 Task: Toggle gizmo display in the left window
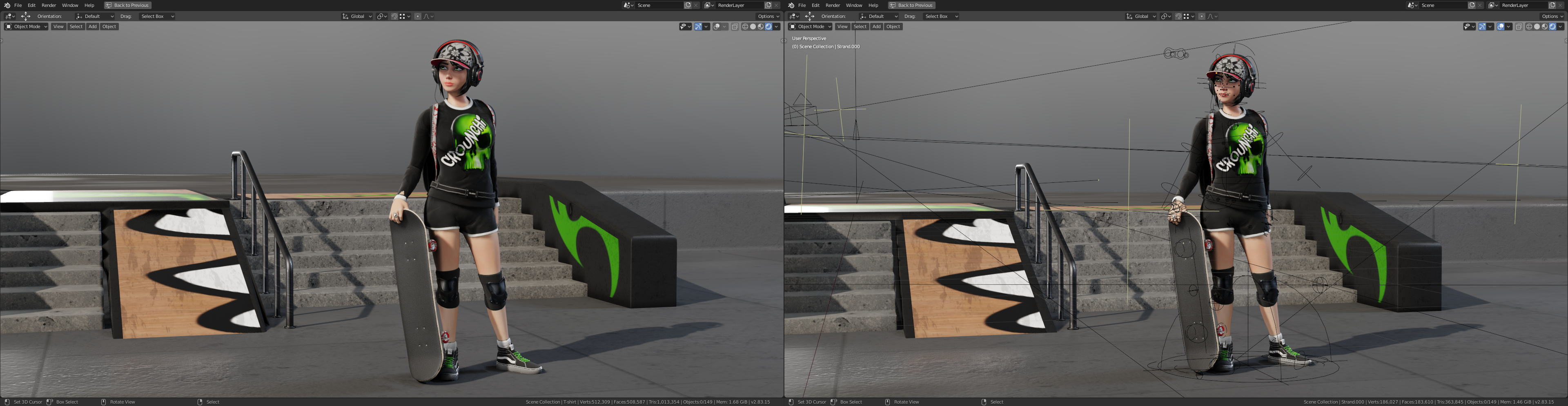[698, 27]
